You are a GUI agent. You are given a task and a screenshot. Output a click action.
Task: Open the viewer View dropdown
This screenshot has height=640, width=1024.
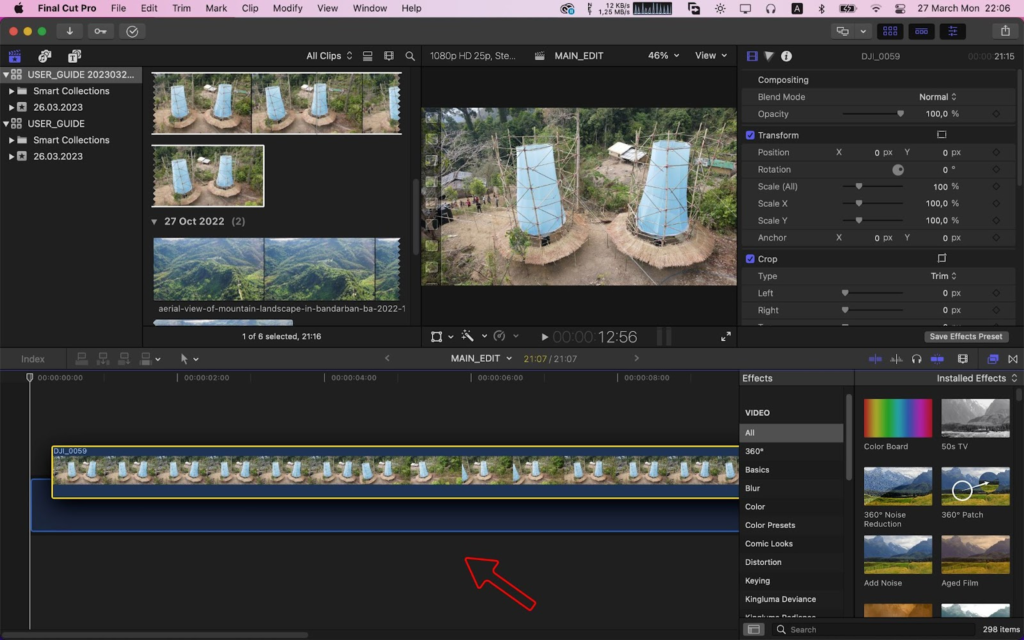711,56
